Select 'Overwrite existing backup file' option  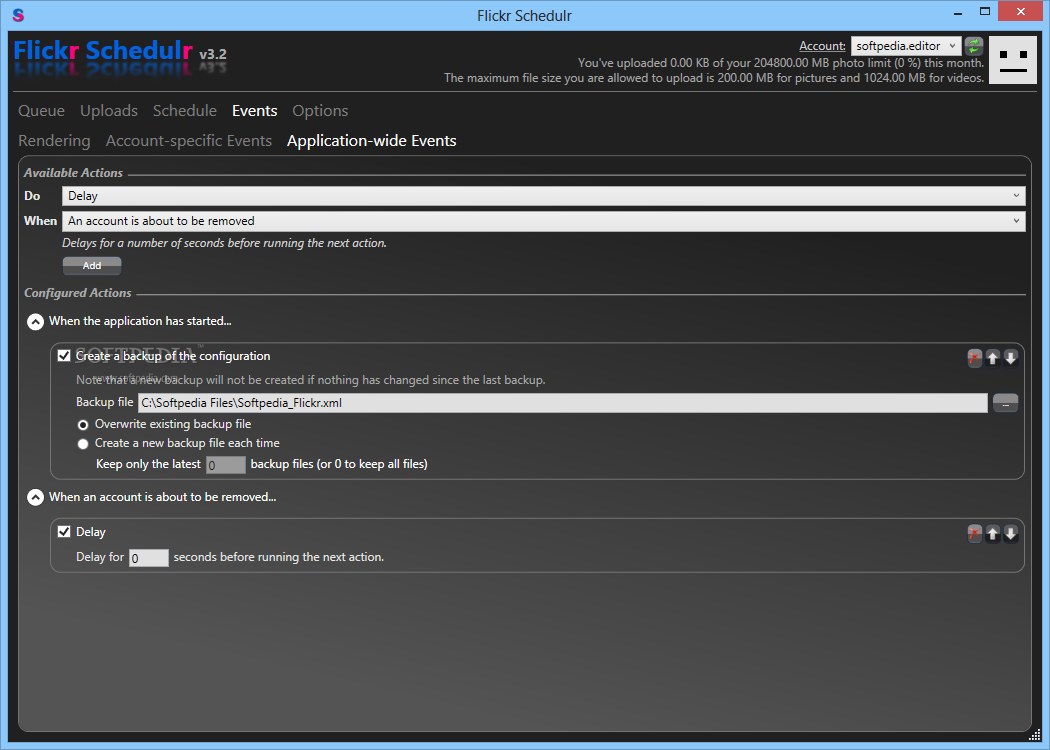point(83,425)
